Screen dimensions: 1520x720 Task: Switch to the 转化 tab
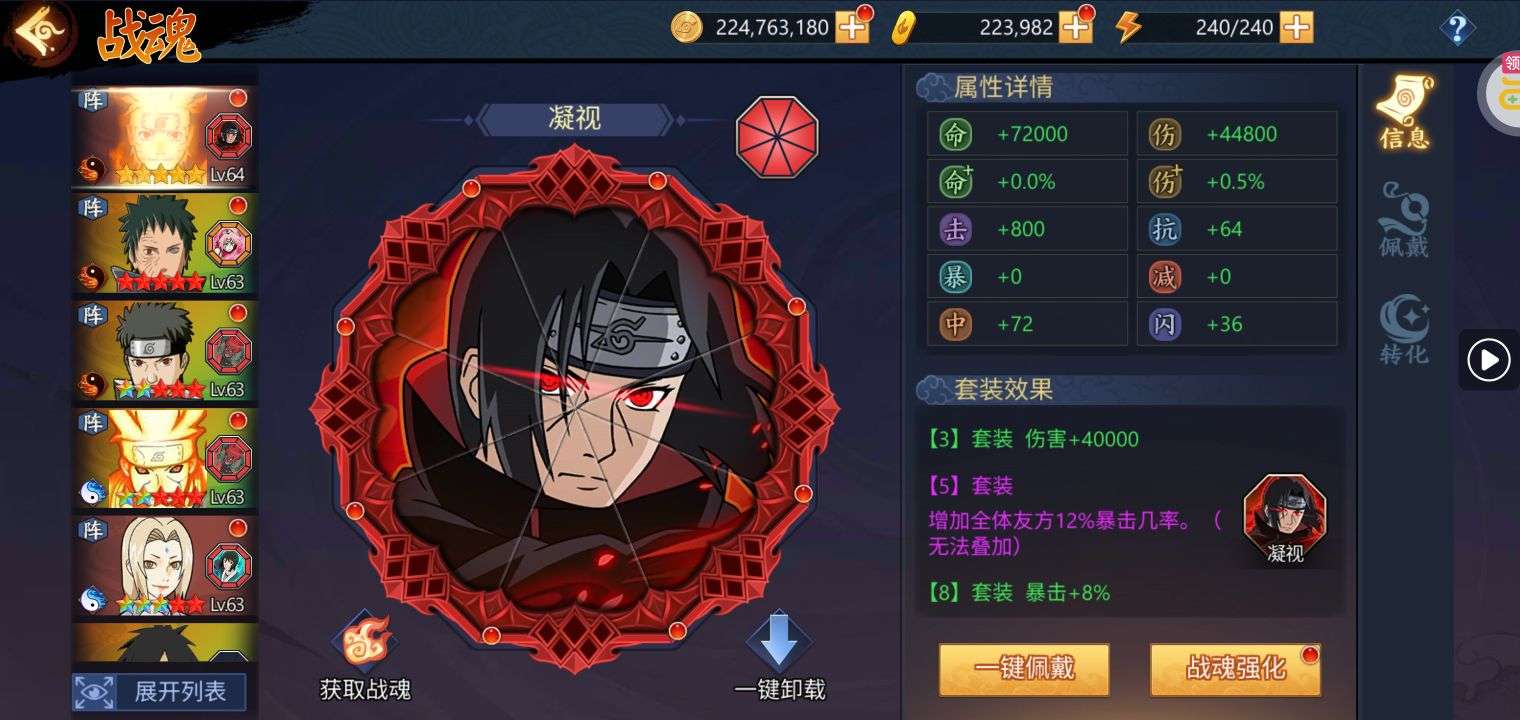[1404, 329]
